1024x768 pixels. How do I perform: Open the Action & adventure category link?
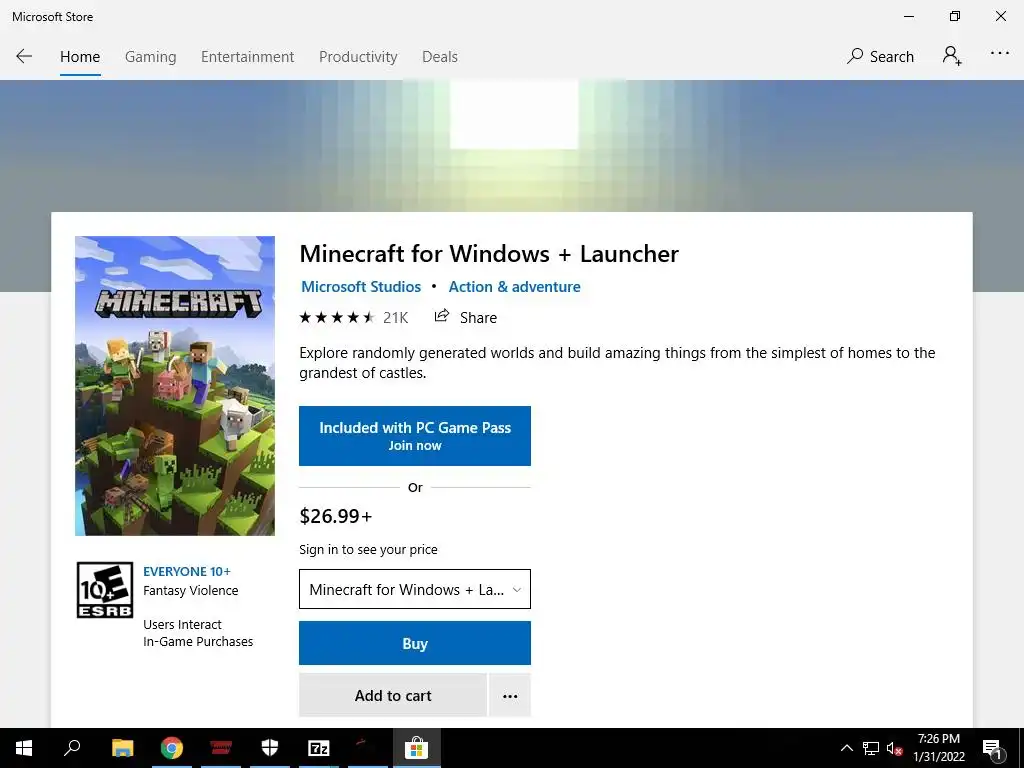pos(514,287)
